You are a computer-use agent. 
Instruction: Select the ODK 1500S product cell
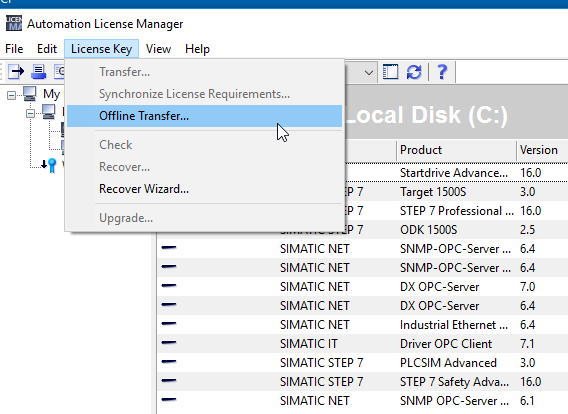(x=429, y=230)
